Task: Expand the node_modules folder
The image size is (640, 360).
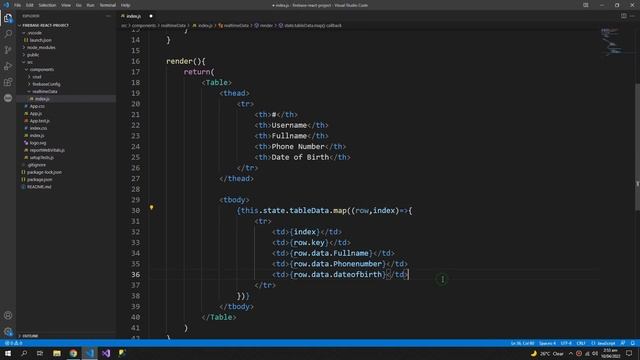Action: pos(41,47)
